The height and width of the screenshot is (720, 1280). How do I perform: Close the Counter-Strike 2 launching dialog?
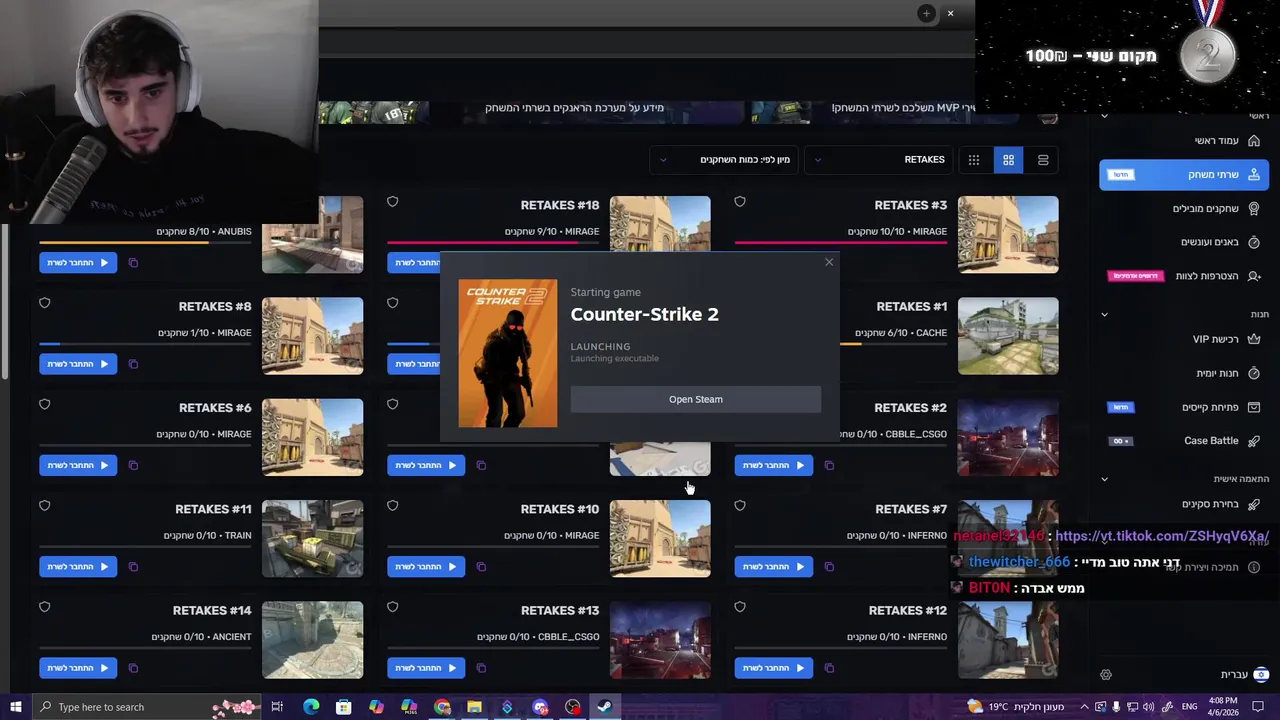point(829,262)
